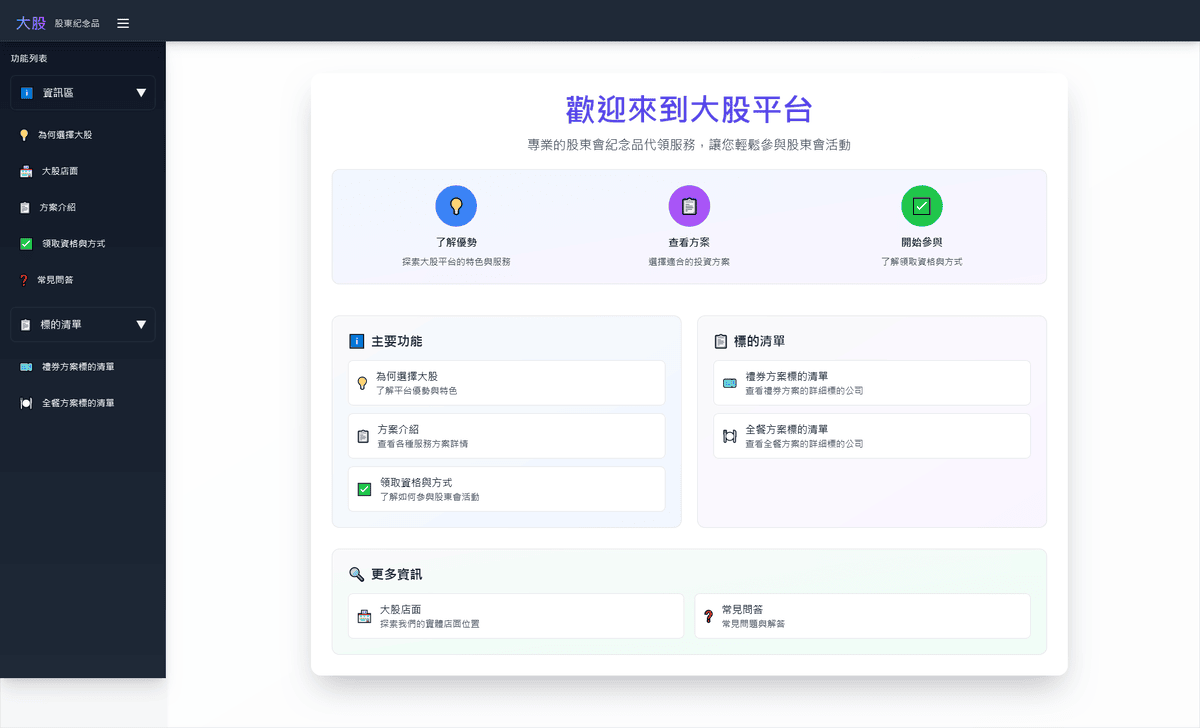Select 方案介紹 in the 主要功能 panel

pos(506,435)
